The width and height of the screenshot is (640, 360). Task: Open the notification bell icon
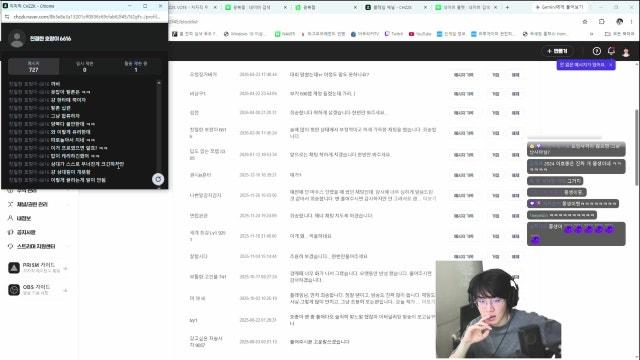pos(611,51)
